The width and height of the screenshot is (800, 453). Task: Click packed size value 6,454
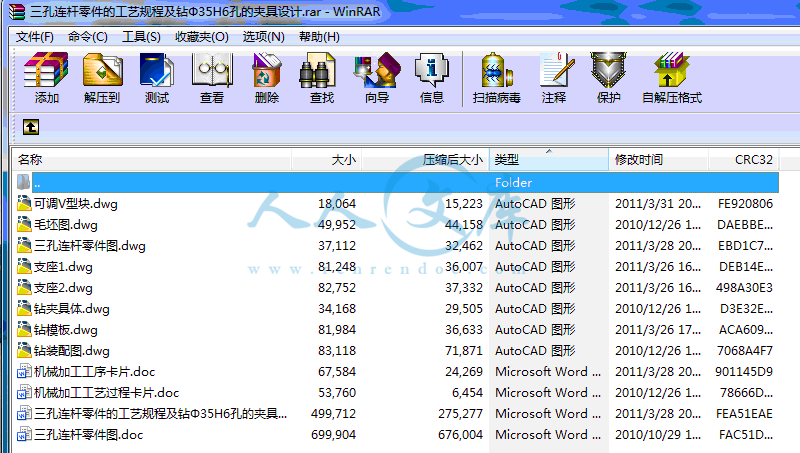467,392
